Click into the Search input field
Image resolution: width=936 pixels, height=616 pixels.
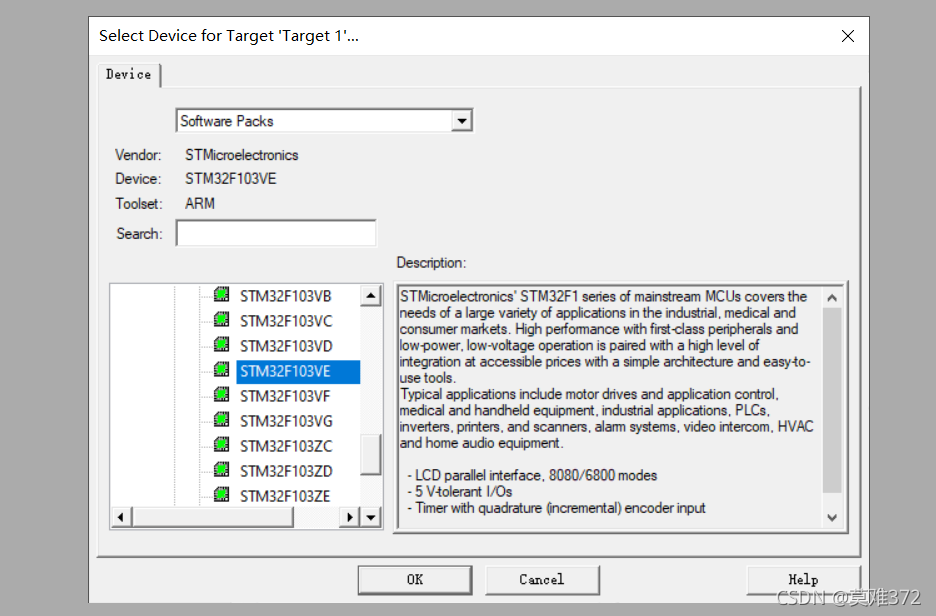point(276,233)
